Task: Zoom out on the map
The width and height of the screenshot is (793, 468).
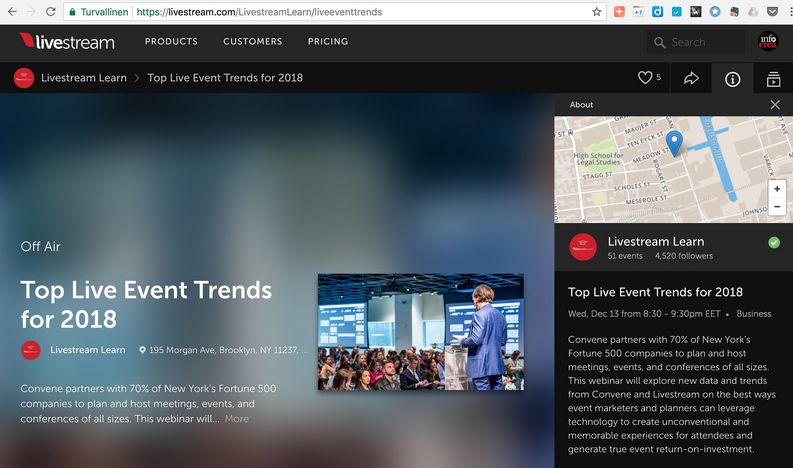Action: tap(777, 206)
